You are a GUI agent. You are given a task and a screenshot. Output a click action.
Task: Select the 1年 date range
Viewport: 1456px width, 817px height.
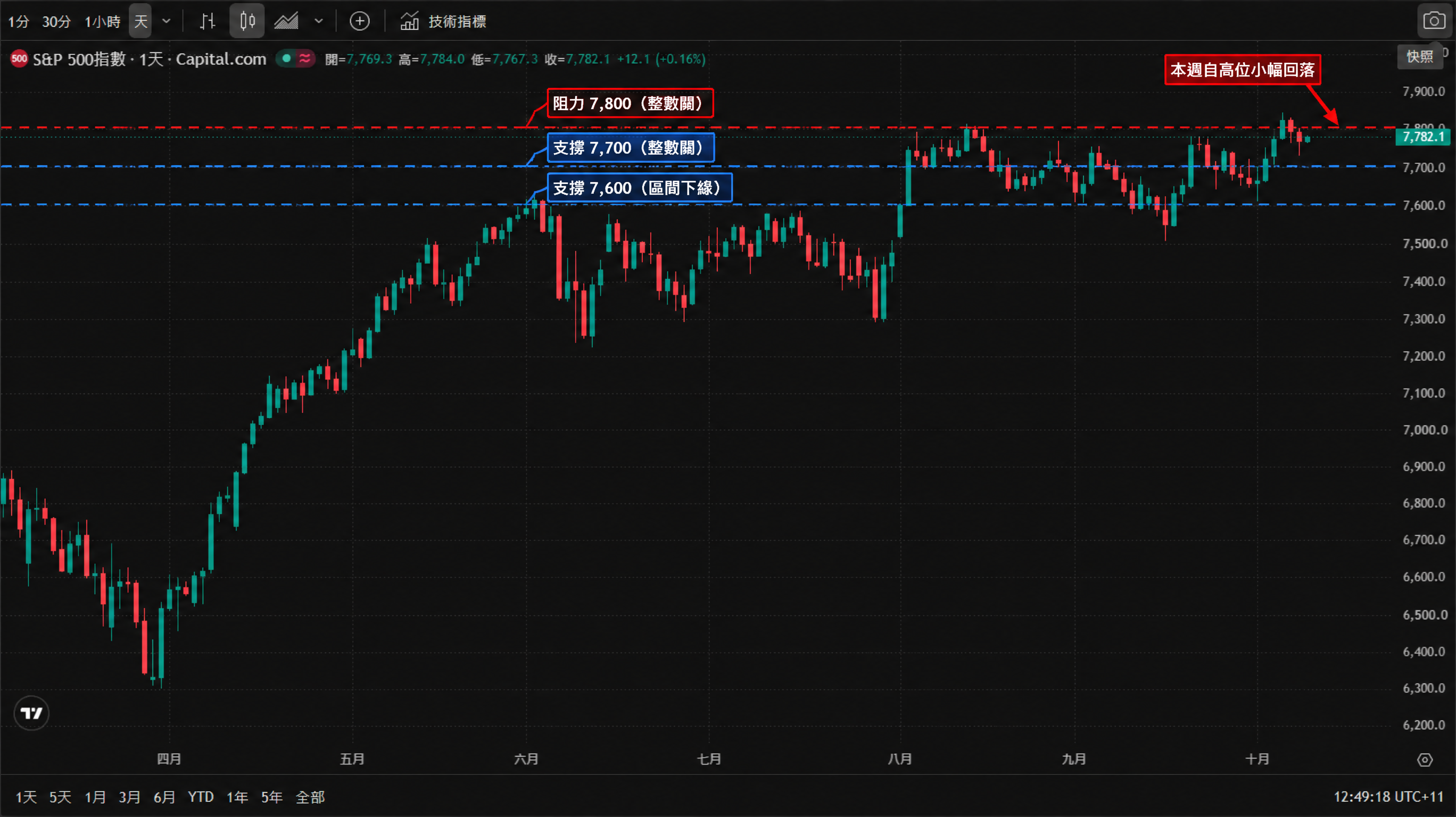[x=237, y=797]
